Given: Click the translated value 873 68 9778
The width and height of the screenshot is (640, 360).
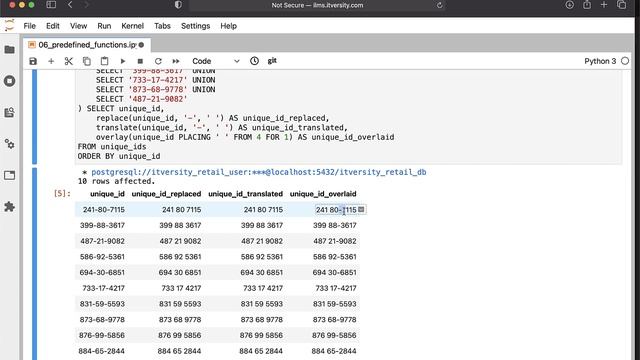Looking at the screenshot, I should (262, 320).
